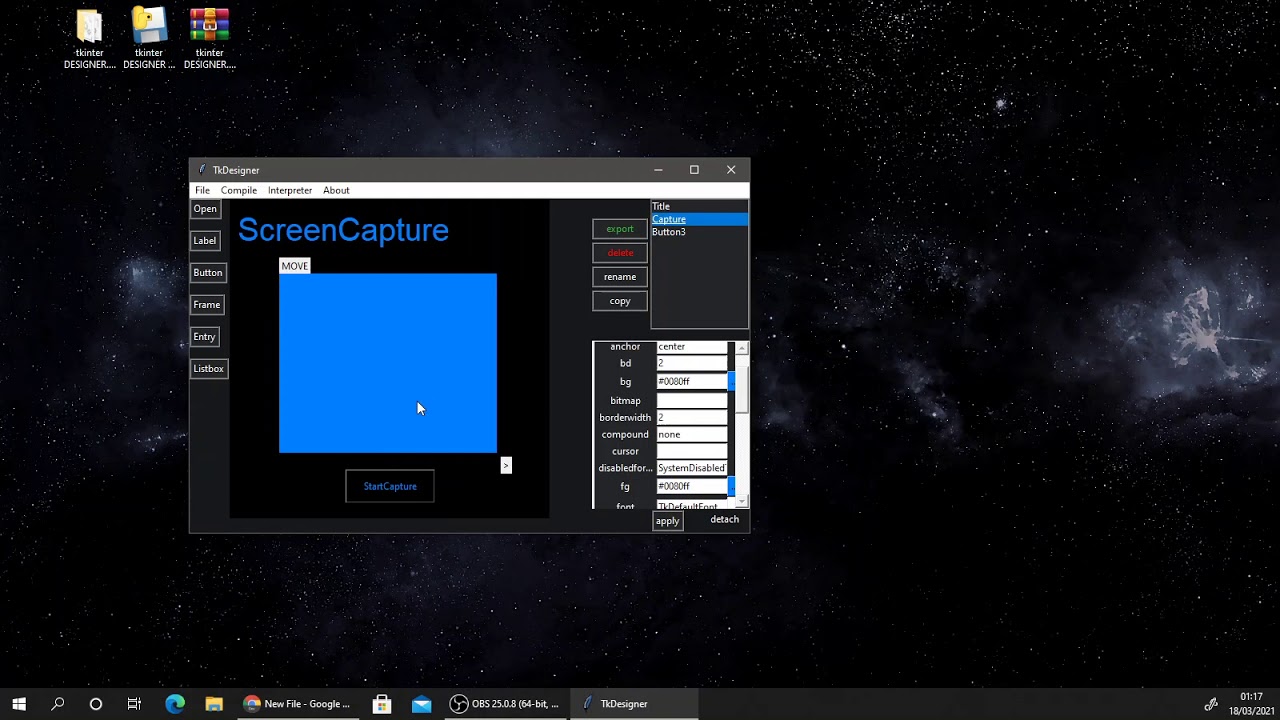This screenshot has height=720, width=1280.
Task: Open the Compile menu
Action: 238,190
